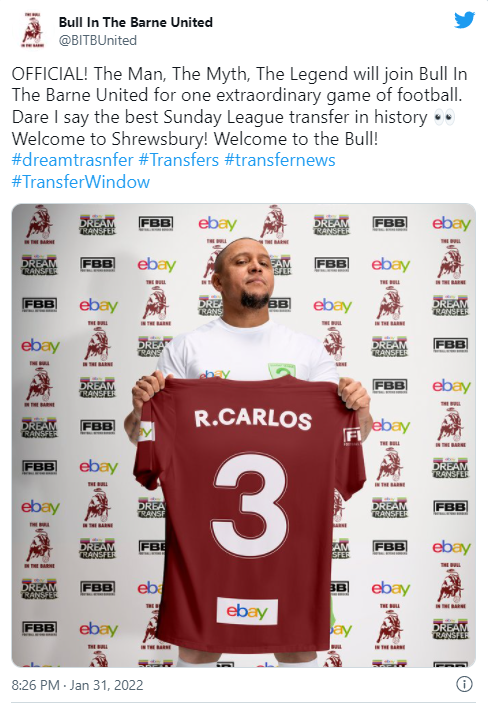Open Bull In The Barne United avatar
The width and height of the screenshot is (488, 707).
(33, 30)
